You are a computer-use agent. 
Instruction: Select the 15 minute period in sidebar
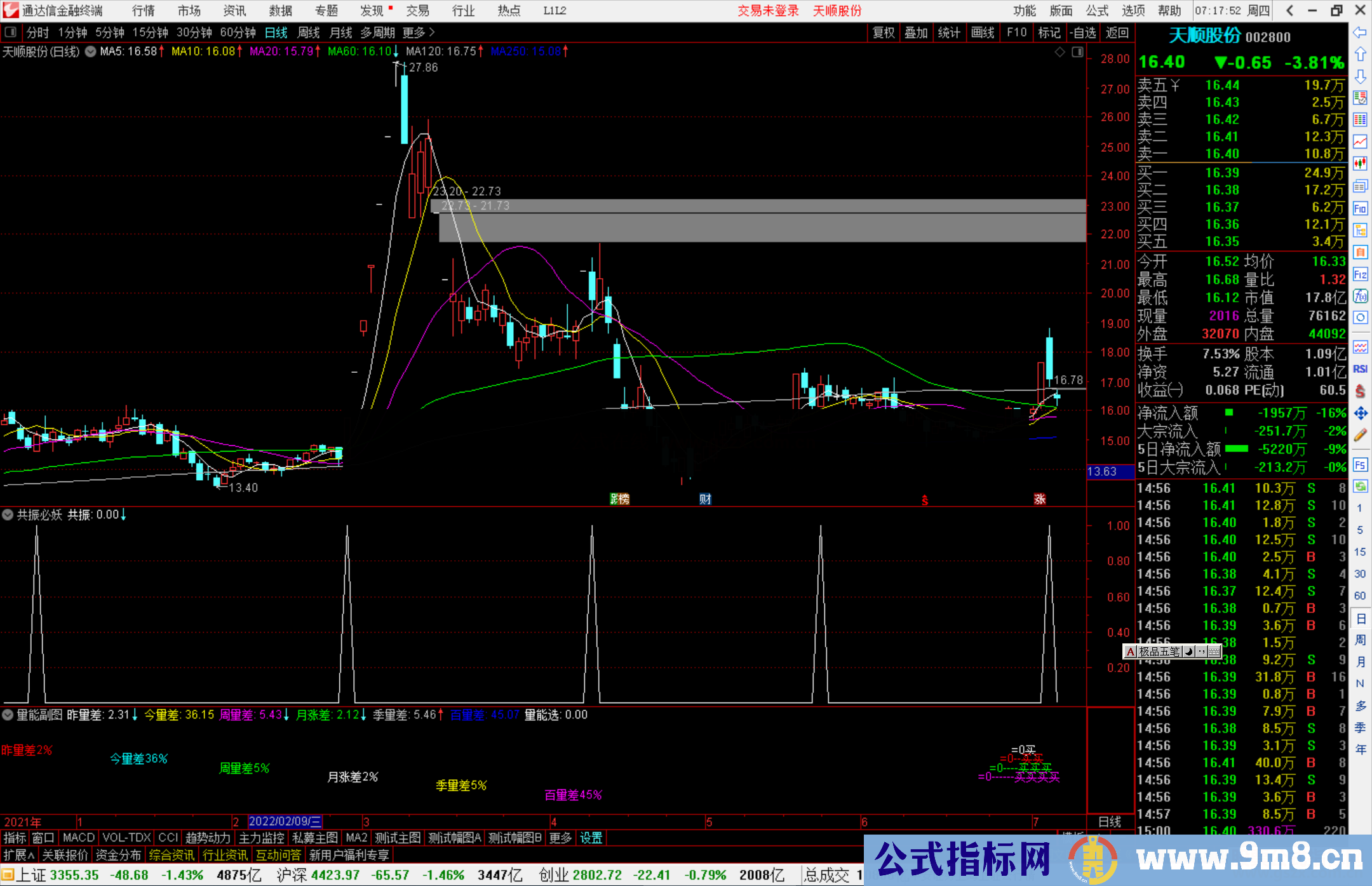point(1360,552)
